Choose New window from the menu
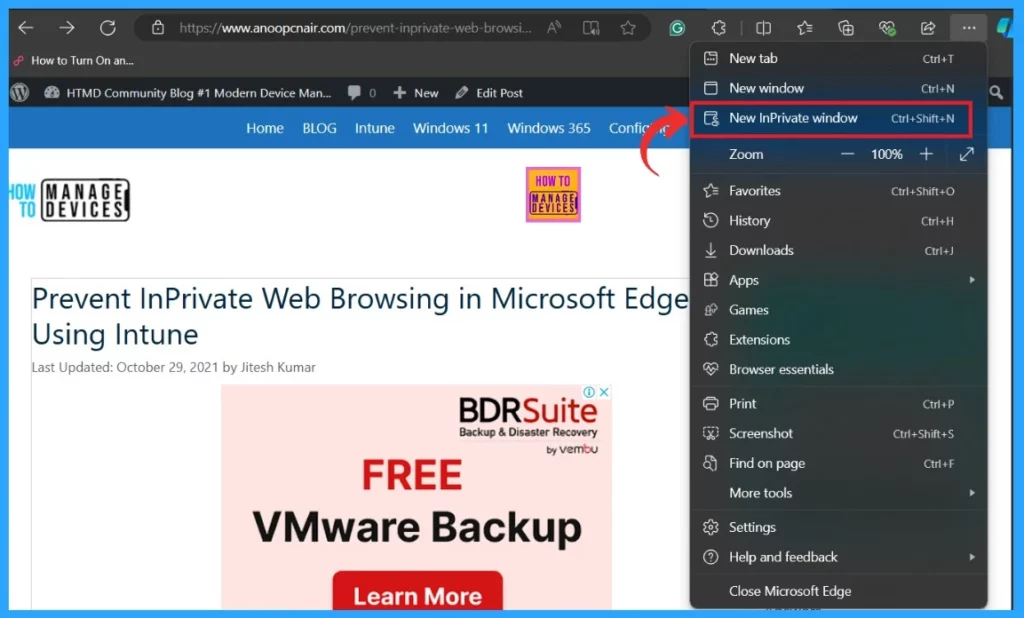The height and width of the screenshot is (618, 1024). [839, 88]
